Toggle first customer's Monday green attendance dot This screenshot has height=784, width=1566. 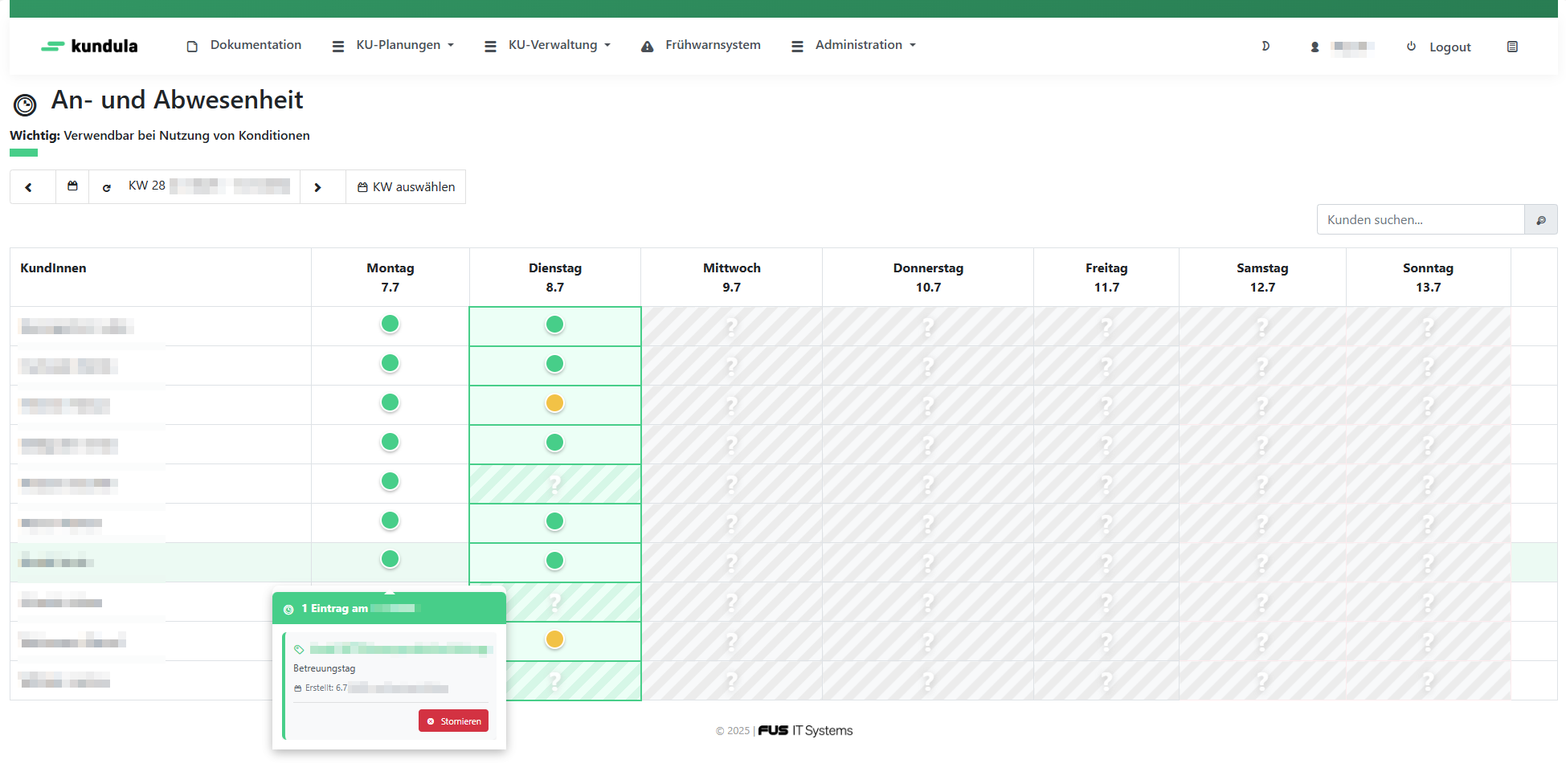[390, 324]
